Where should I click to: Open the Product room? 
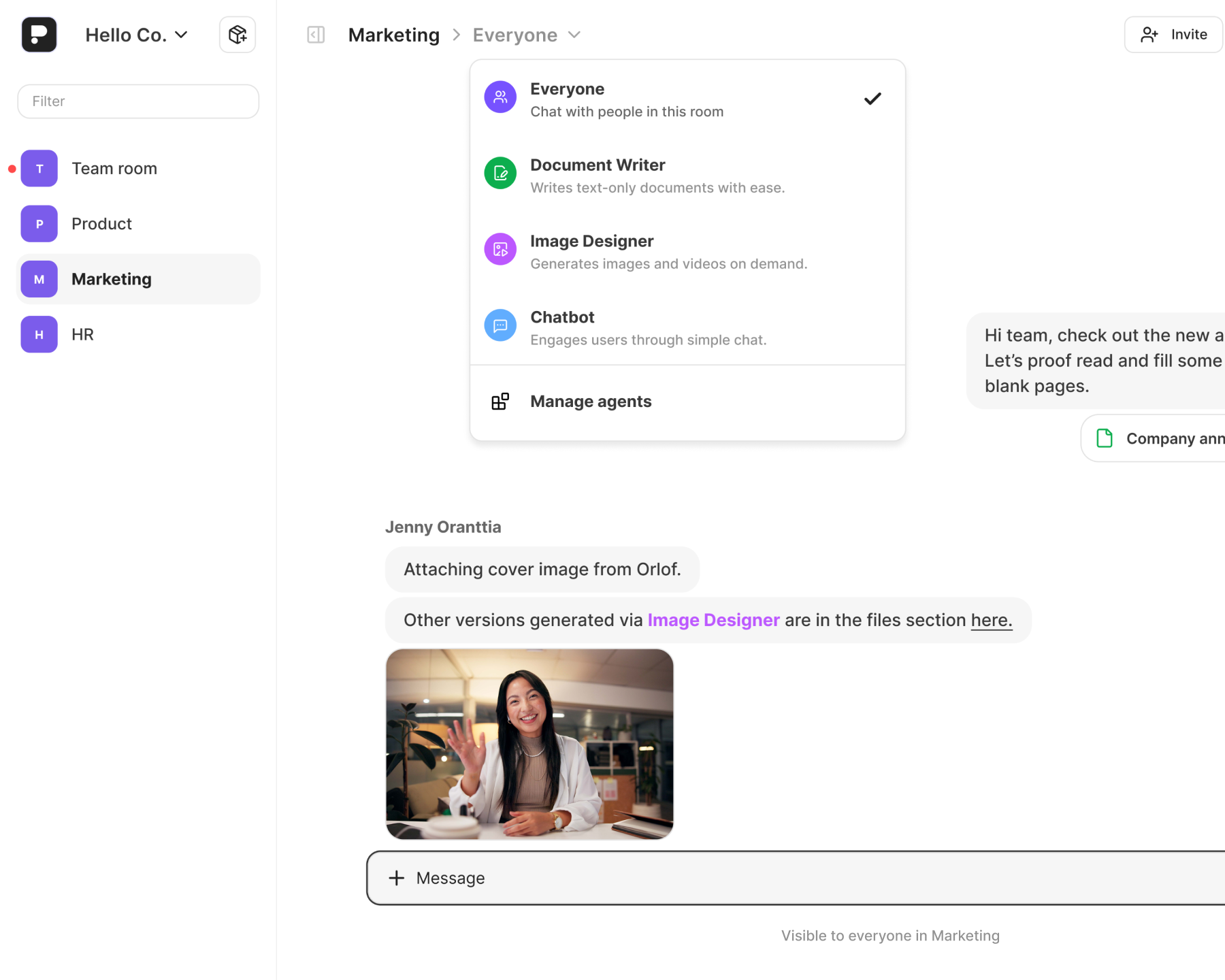tap(138, 224)
